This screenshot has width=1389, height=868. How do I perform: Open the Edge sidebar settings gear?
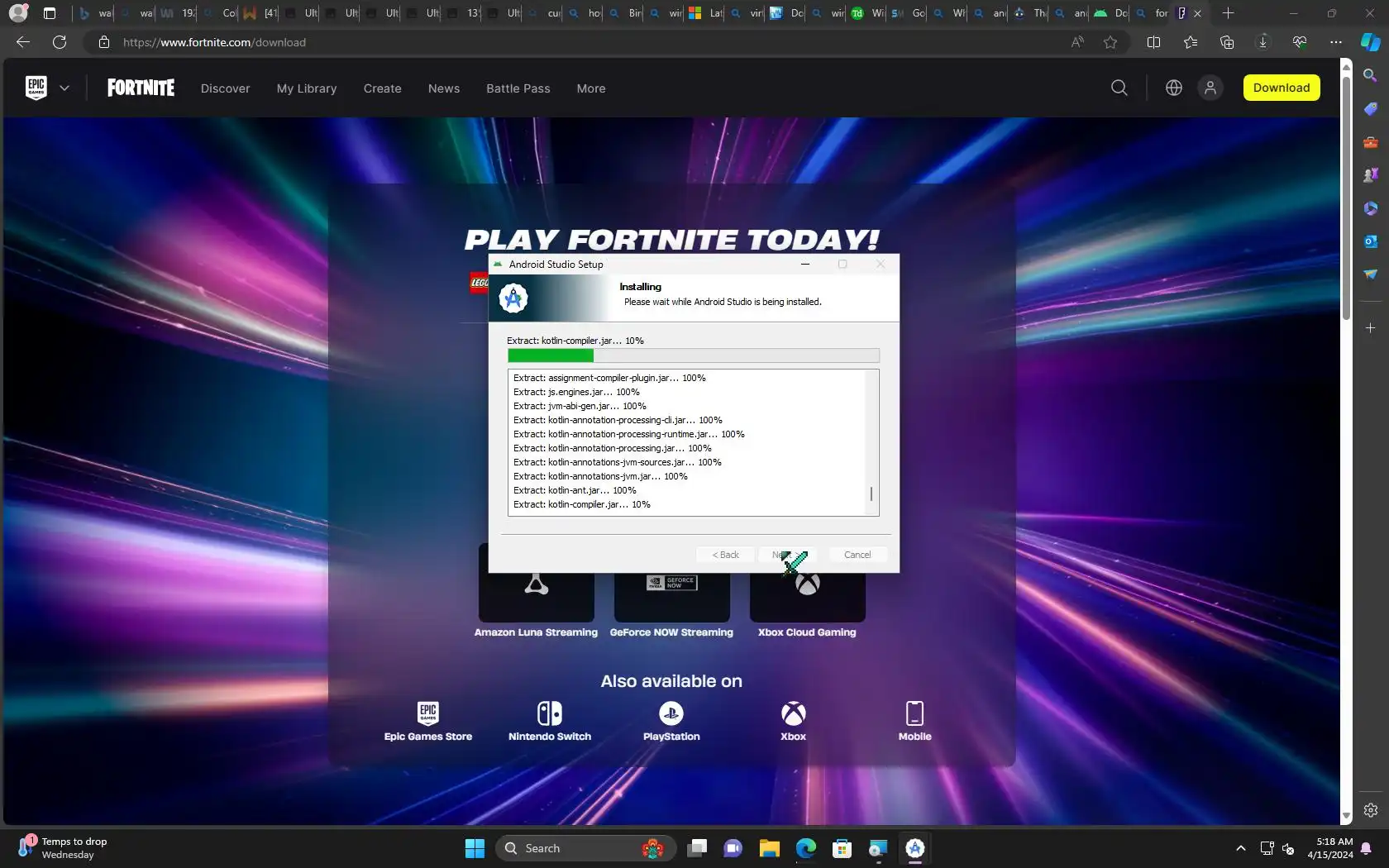(1370, 810)
